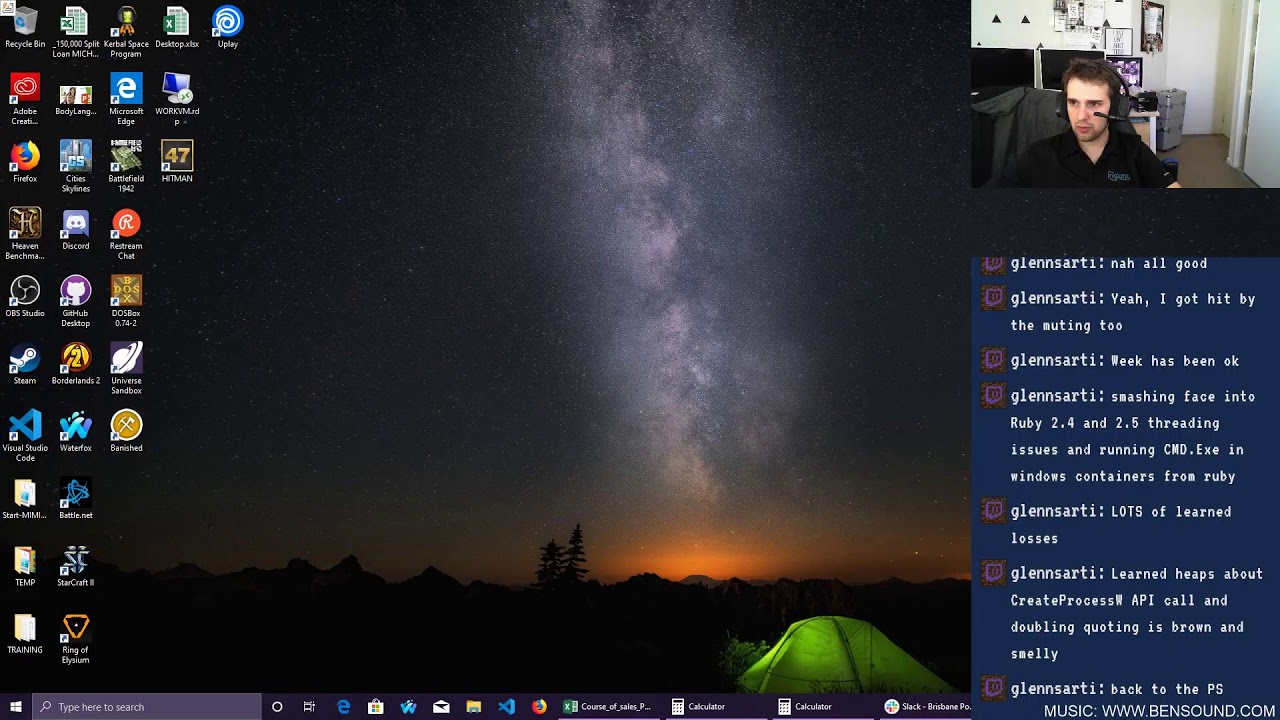Screen dimensions: 1280x720
Task: Open the Recycle Bin desktop icon
Action: 25,28
